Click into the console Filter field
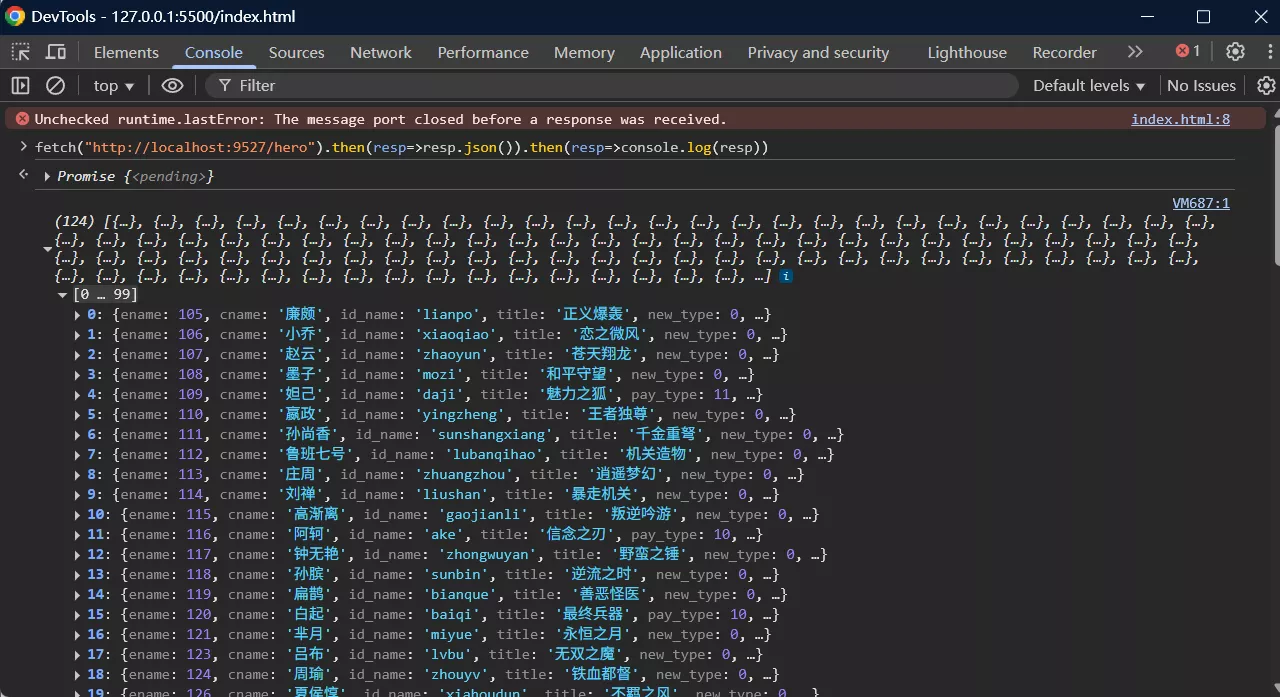Viewport: 1280px width, 697px height. (x=600, y=86)
